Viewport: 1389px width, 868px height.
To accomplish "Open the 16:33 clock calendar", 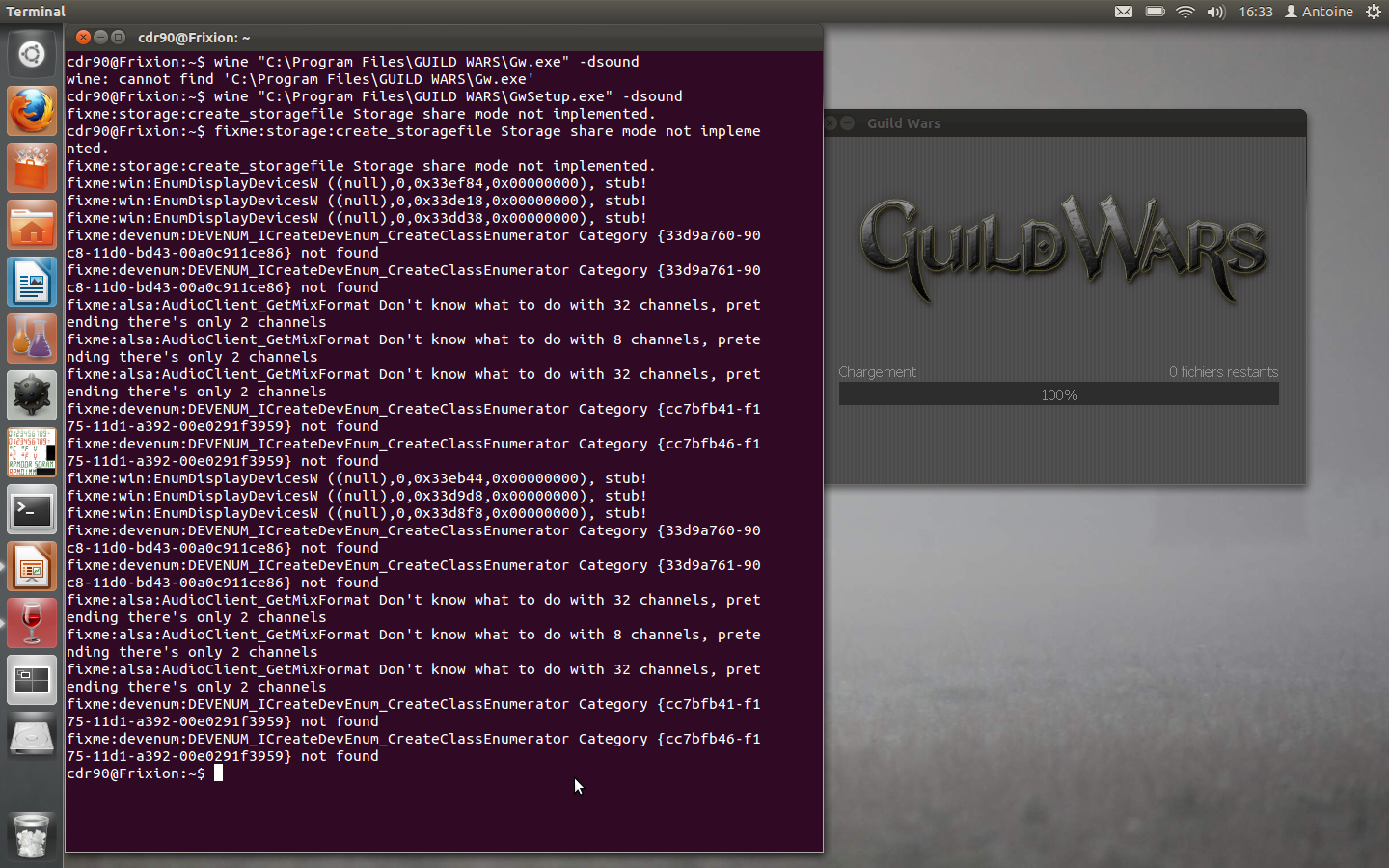I will (1256, 12).
